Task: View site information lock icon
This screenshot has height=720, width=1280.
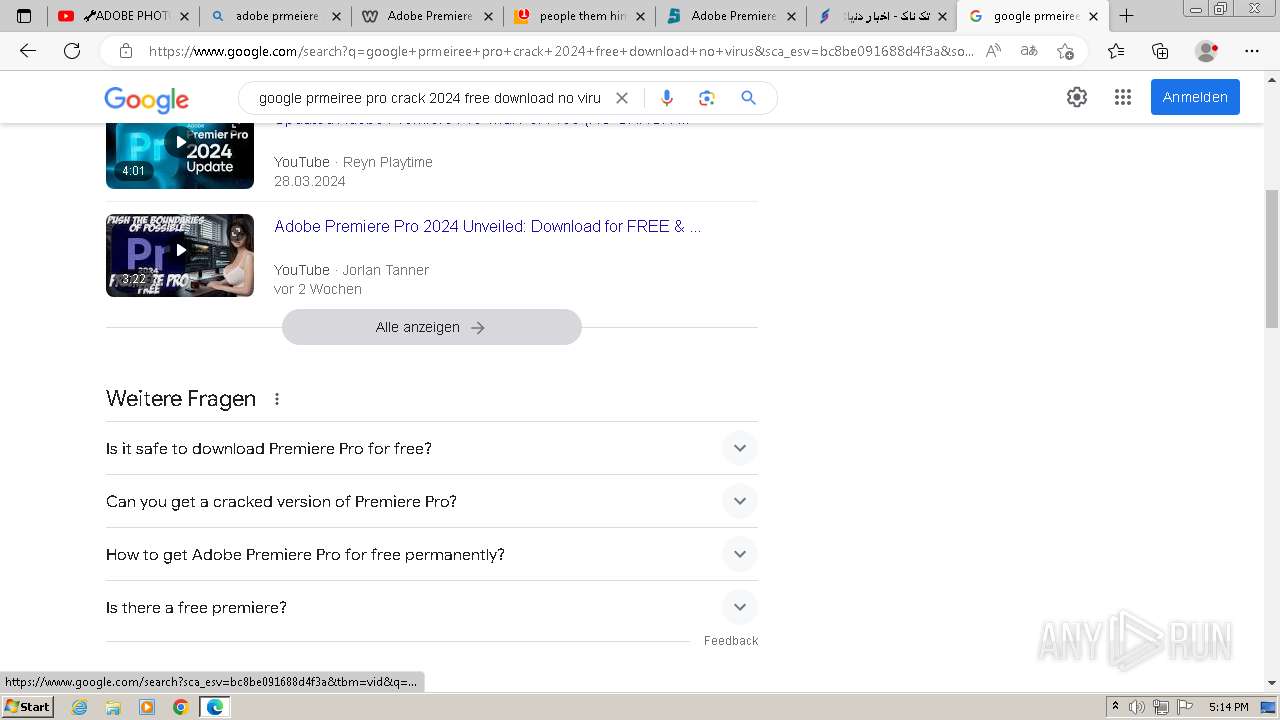Action: [126, 51]
